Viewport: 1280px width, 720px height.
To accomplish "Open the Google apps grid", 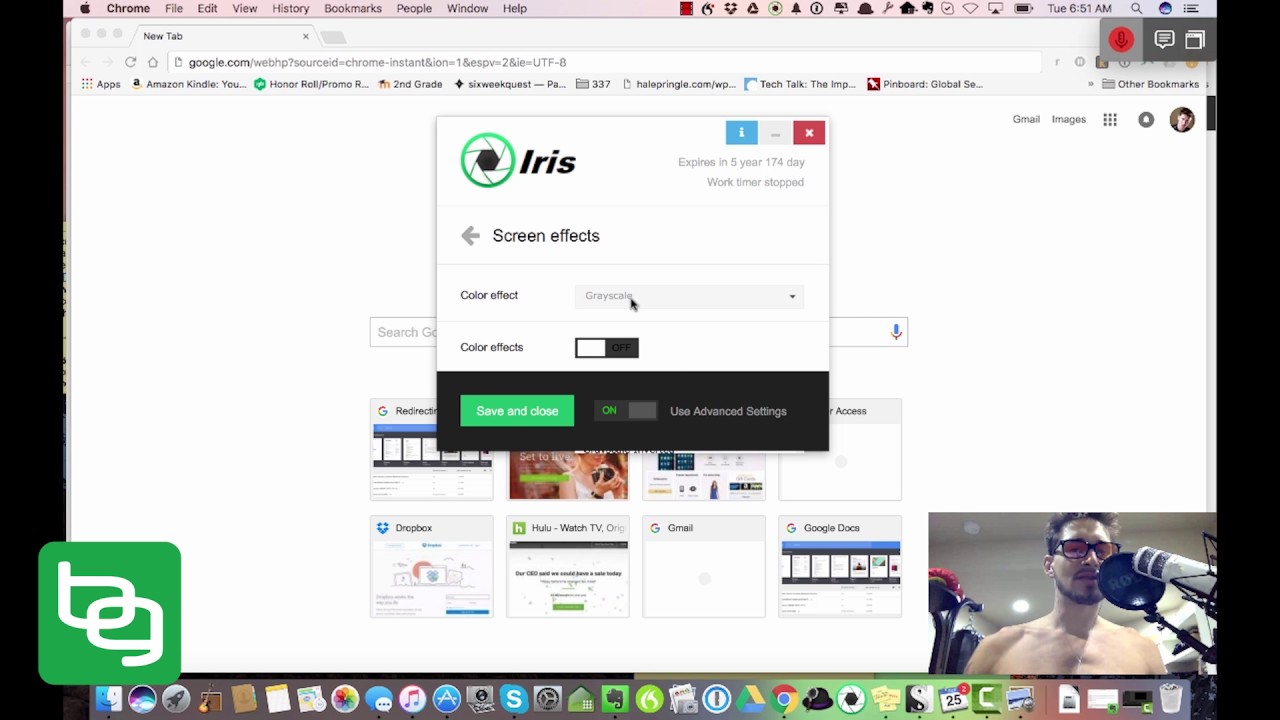I will tap(1110, 120).
